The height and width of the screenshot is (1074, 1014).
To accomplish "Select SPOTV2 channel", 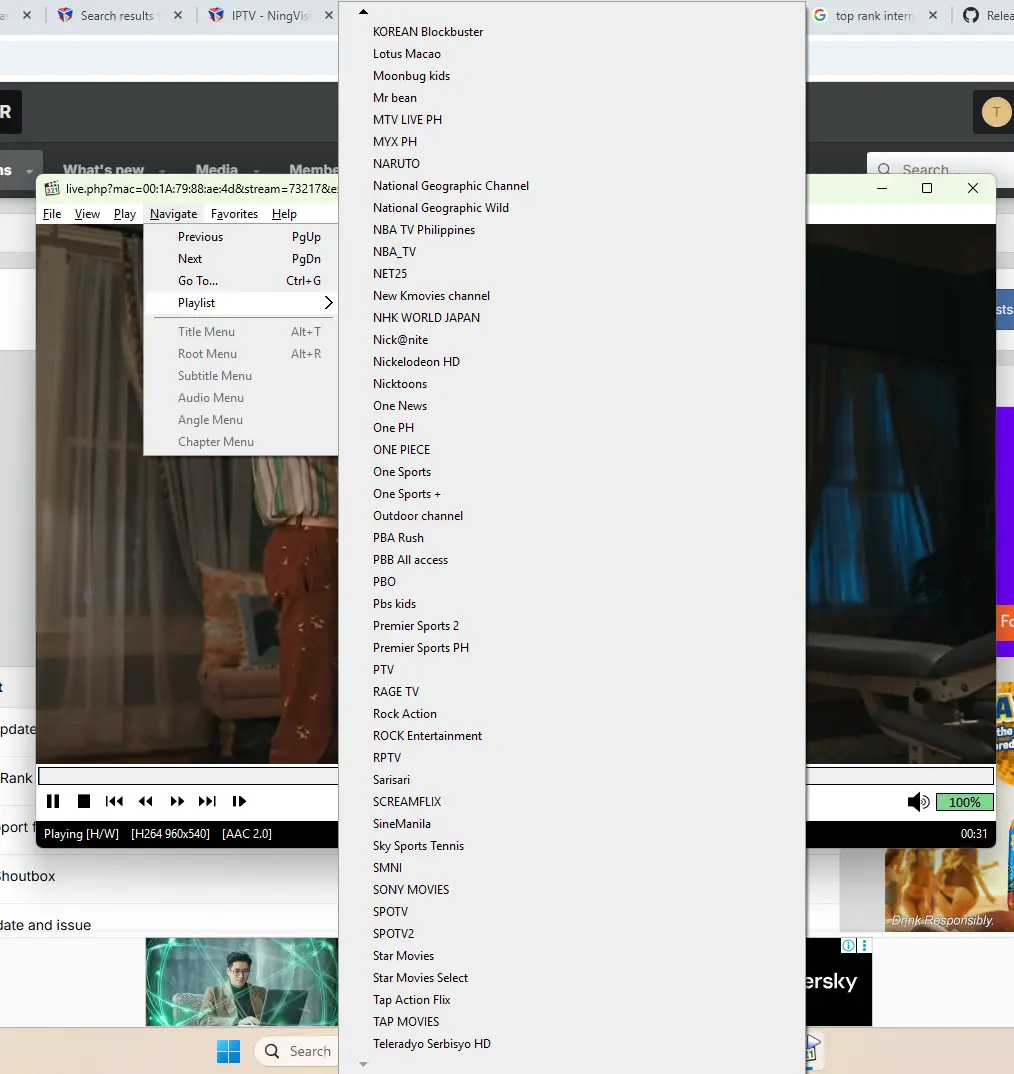I will [x=393, y=934].
